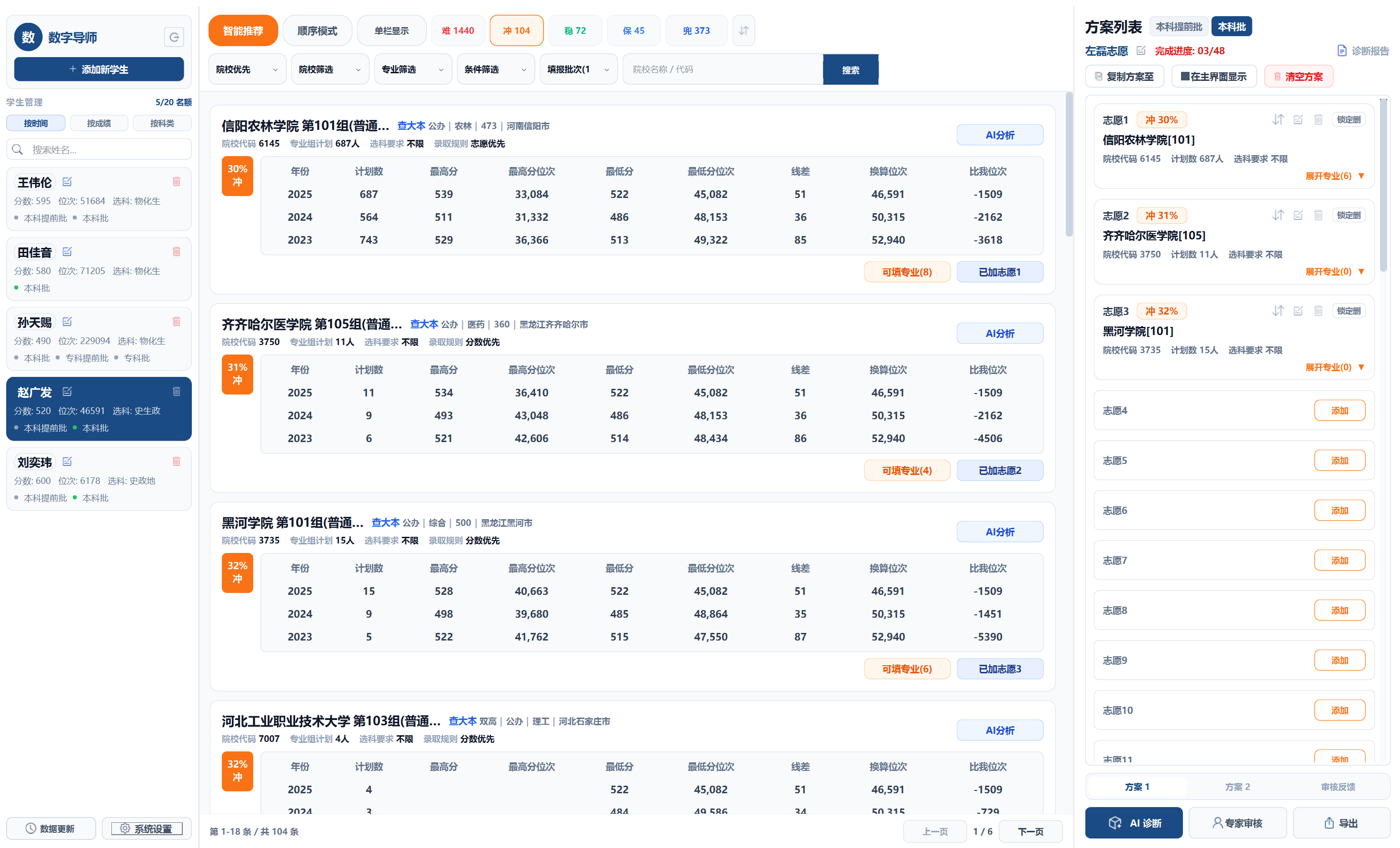The height and width of the screenshot is (848, 1400).
Task: Toggle 锁定删 on 志愿2
Action: (x=1348, y=215)
